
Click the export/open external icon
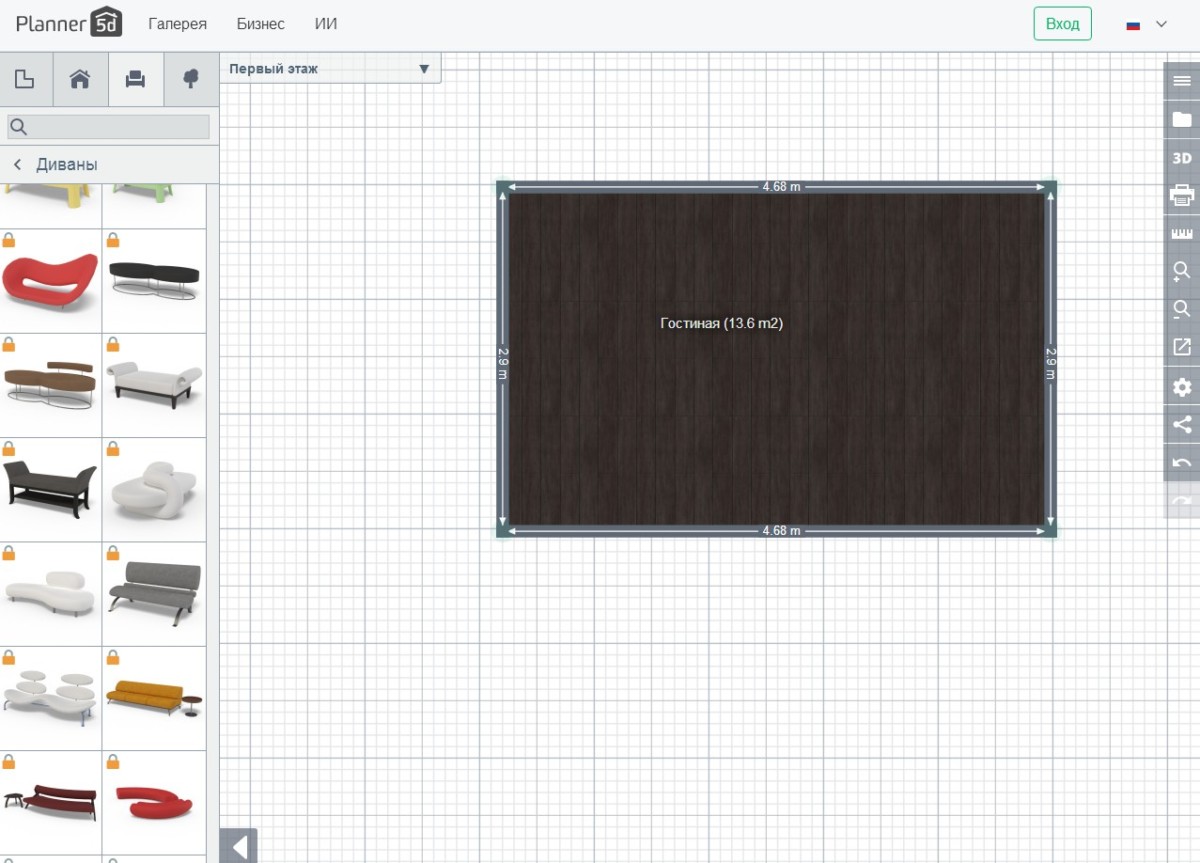point(1182,348)
